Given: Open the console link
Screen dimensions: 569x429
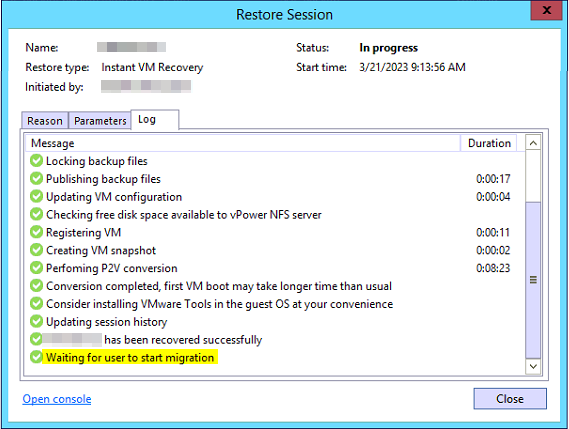Looking at the screenshot, I should (57, 399).
